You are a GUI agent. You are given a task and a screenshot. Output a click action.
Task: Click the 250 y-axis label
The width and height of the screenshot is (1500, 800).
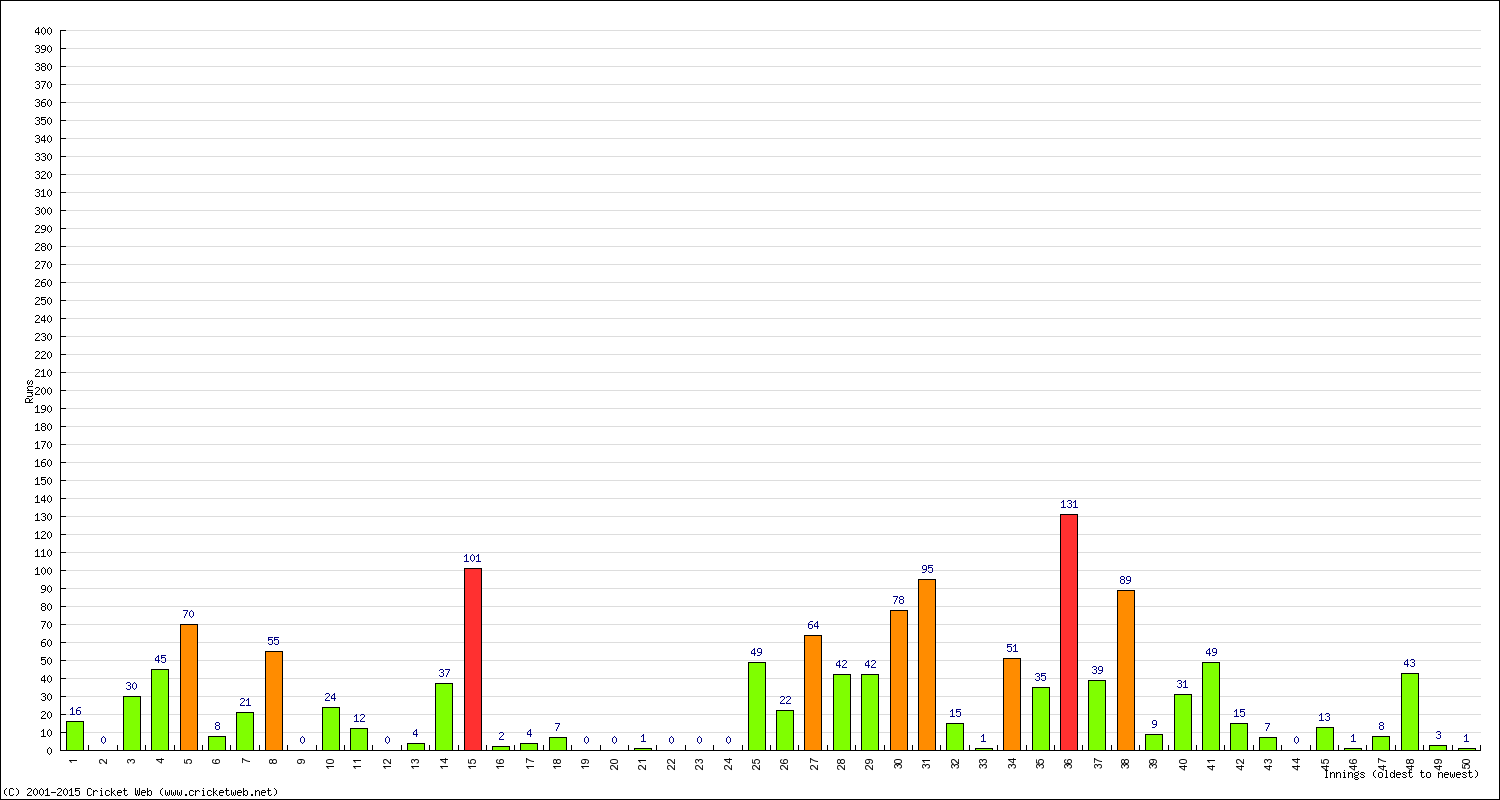(42, 300)
